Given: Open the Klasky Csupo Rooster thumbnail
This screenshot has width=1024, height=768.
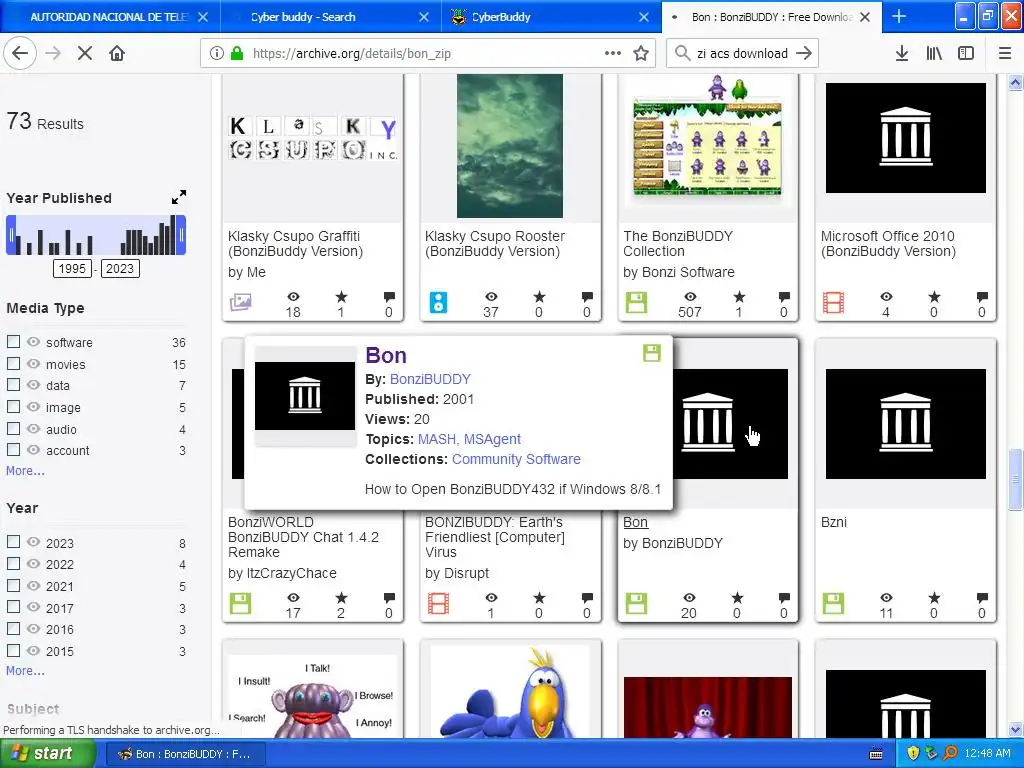Looking at the screenshot, I should pyautogui.click(x=509, y=146).
